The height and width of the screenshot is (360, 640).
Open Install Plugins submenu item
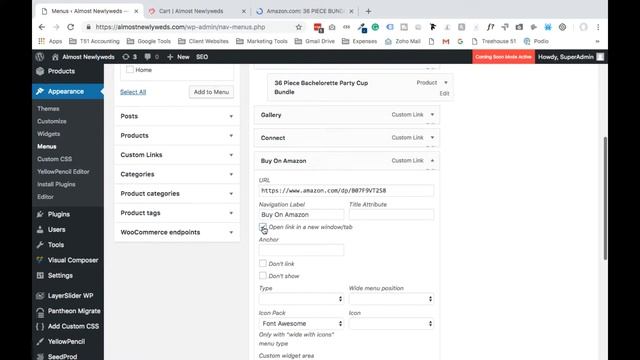56,184
